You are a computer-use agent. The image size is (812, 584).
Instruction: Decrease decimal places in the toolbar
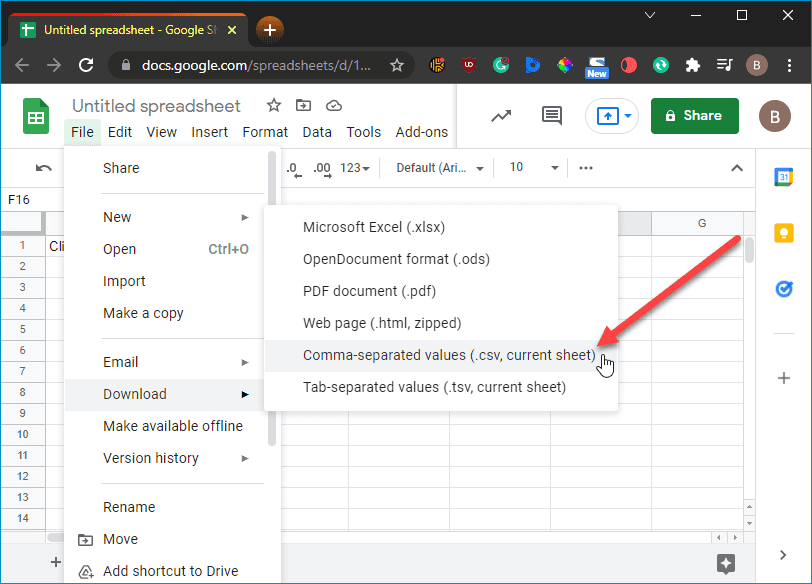pos(292,172)
